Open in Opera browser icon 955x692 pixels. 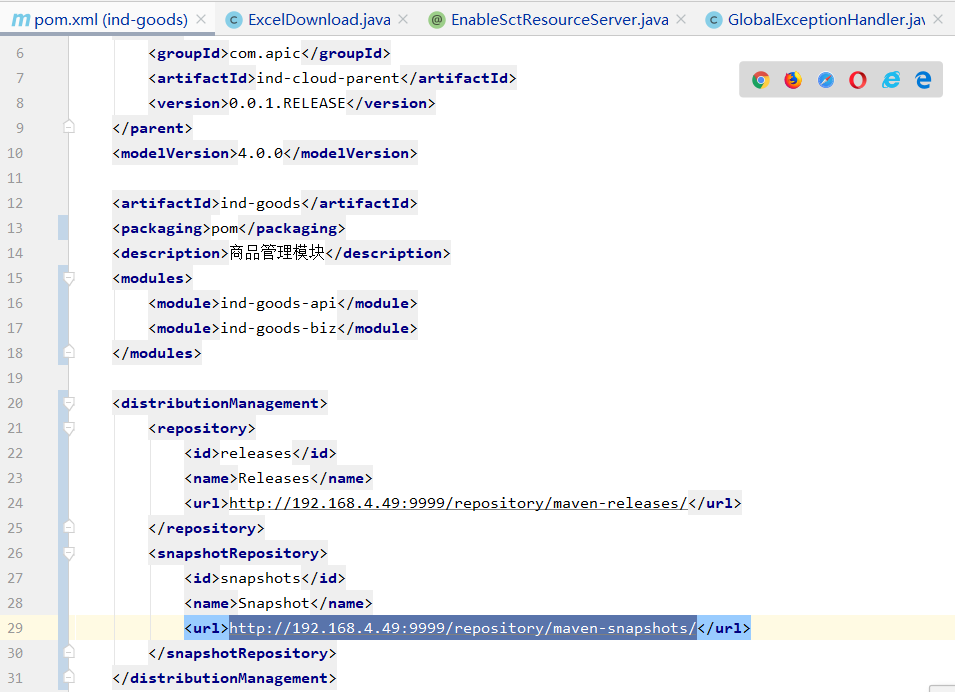[858, 80]
